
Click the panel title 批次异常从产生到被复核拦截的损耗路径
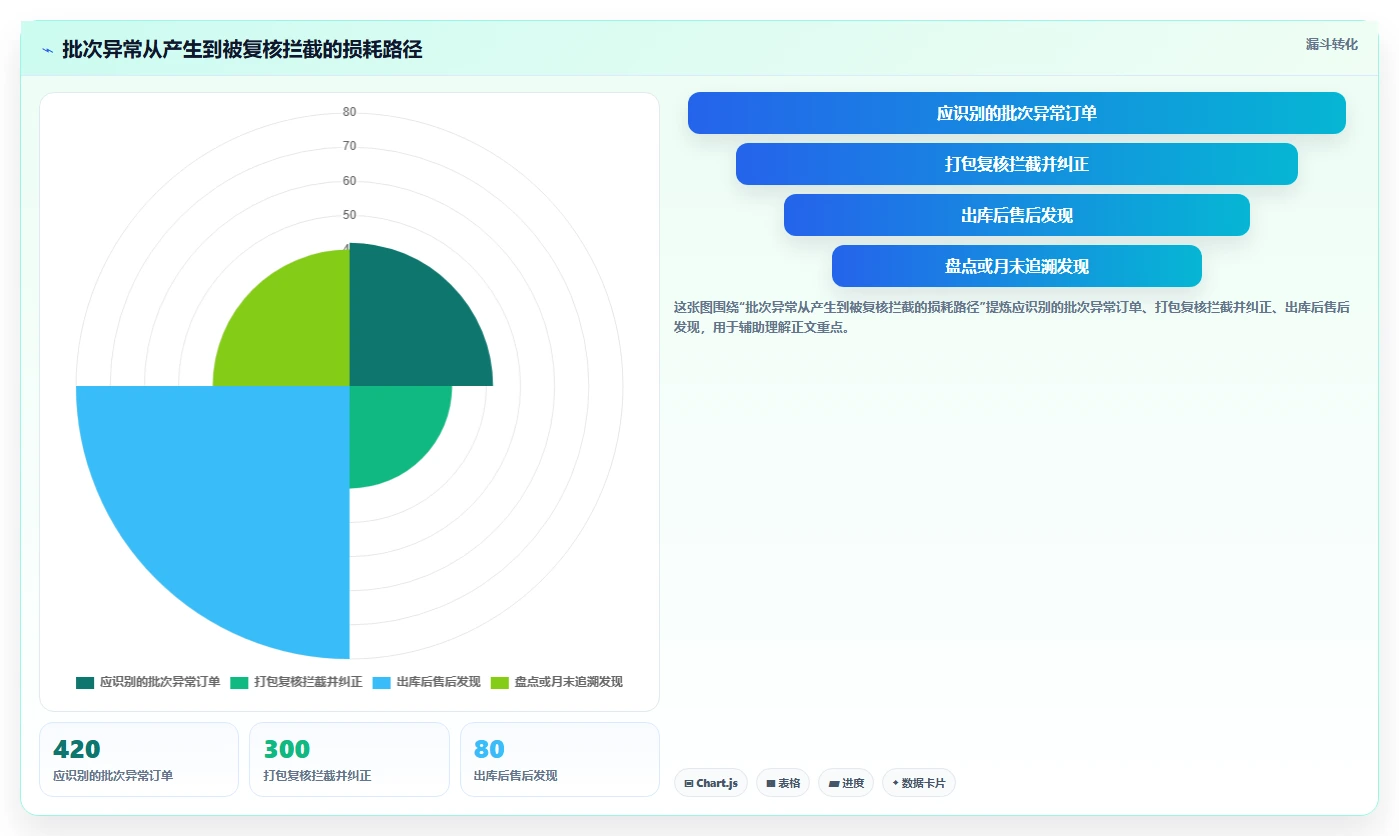(x=242, y=50)
